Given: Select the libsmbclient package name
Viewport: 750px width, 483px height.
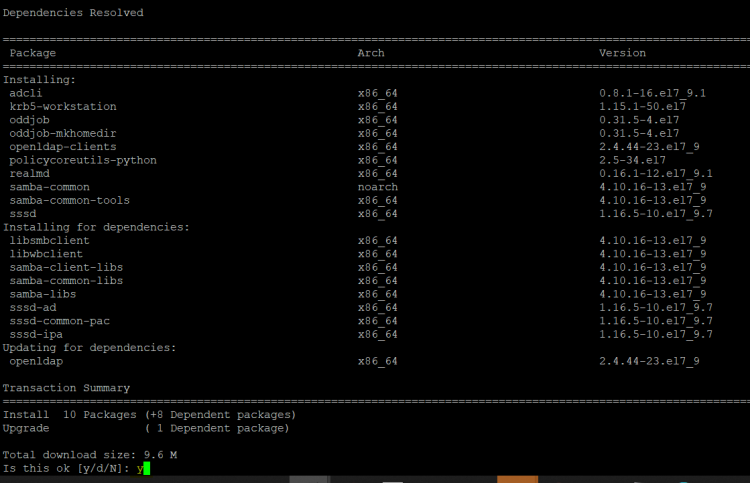Looking at the screenshot, I should 49,241.
